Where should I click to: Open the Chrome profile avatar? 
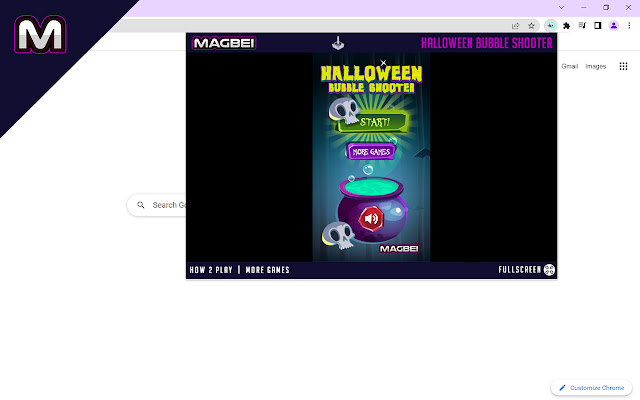click(x=613, y=26)
